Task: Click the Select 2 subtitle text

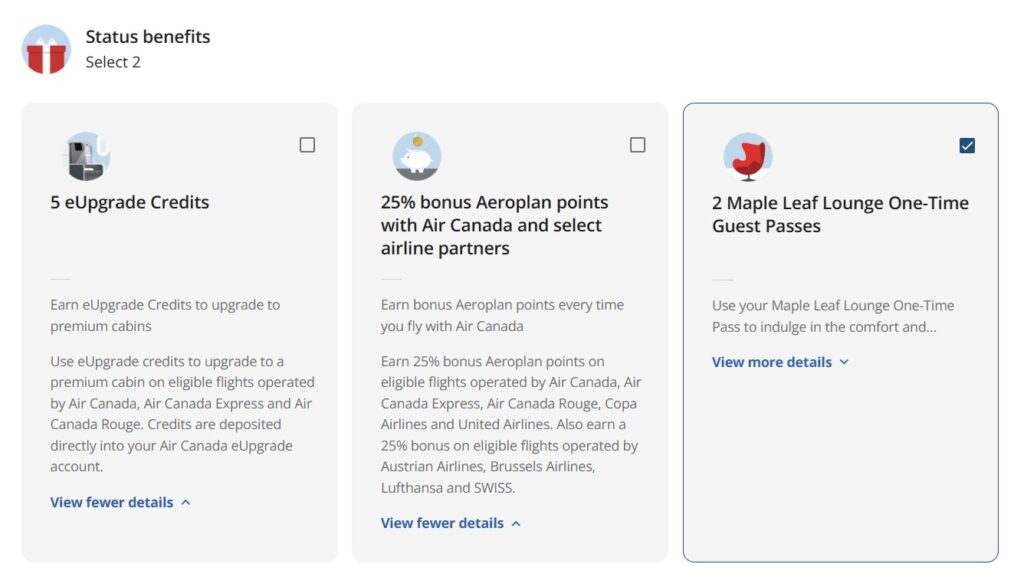Action: [x=113, y=62]
